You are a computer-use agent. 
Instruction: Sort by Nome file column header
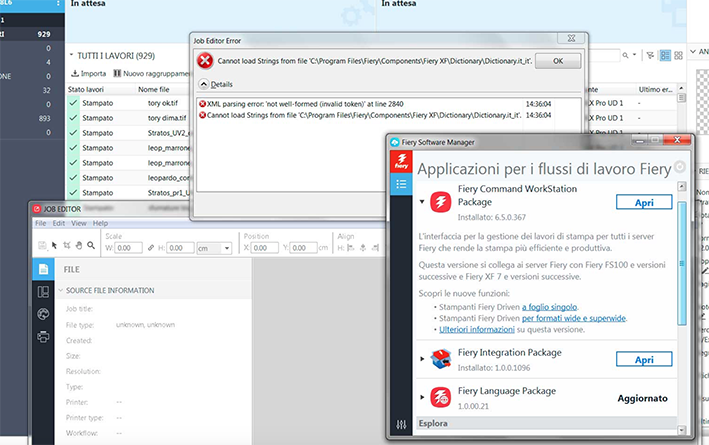click(154, 90)
